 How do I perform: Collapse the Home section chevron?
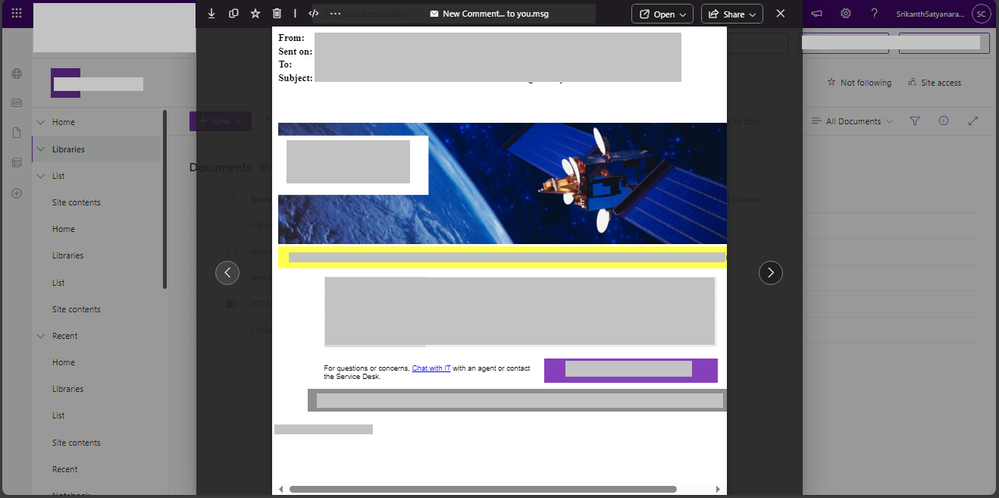tap(41, 122)
